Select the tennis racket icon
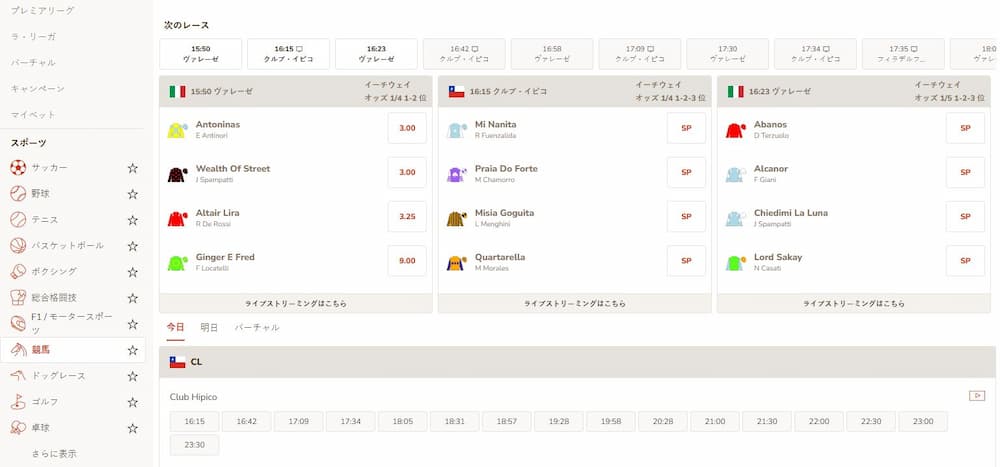1000x467 pixels. click(x=18, y=220)
